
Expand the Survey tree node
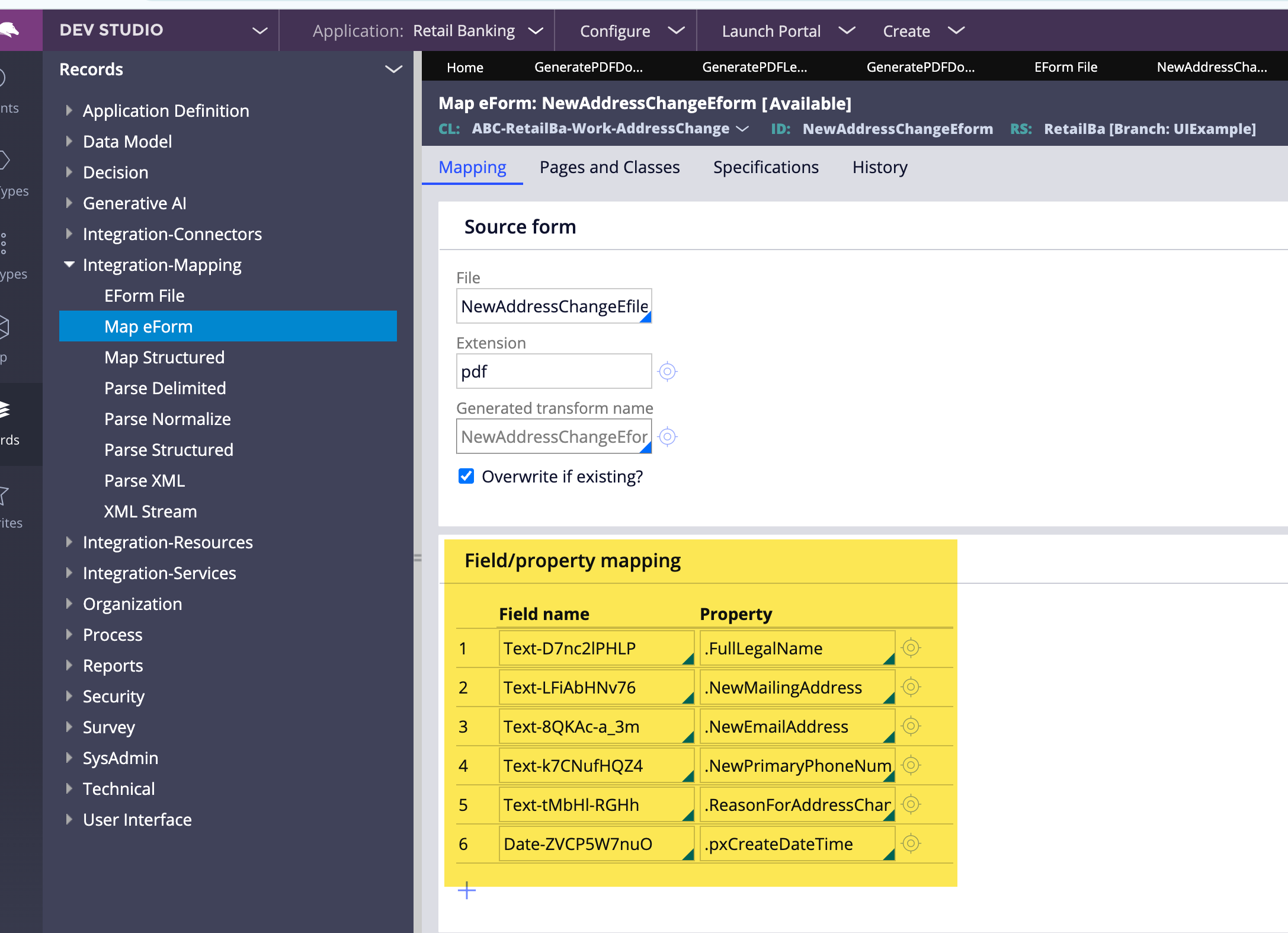pos(69,727)
